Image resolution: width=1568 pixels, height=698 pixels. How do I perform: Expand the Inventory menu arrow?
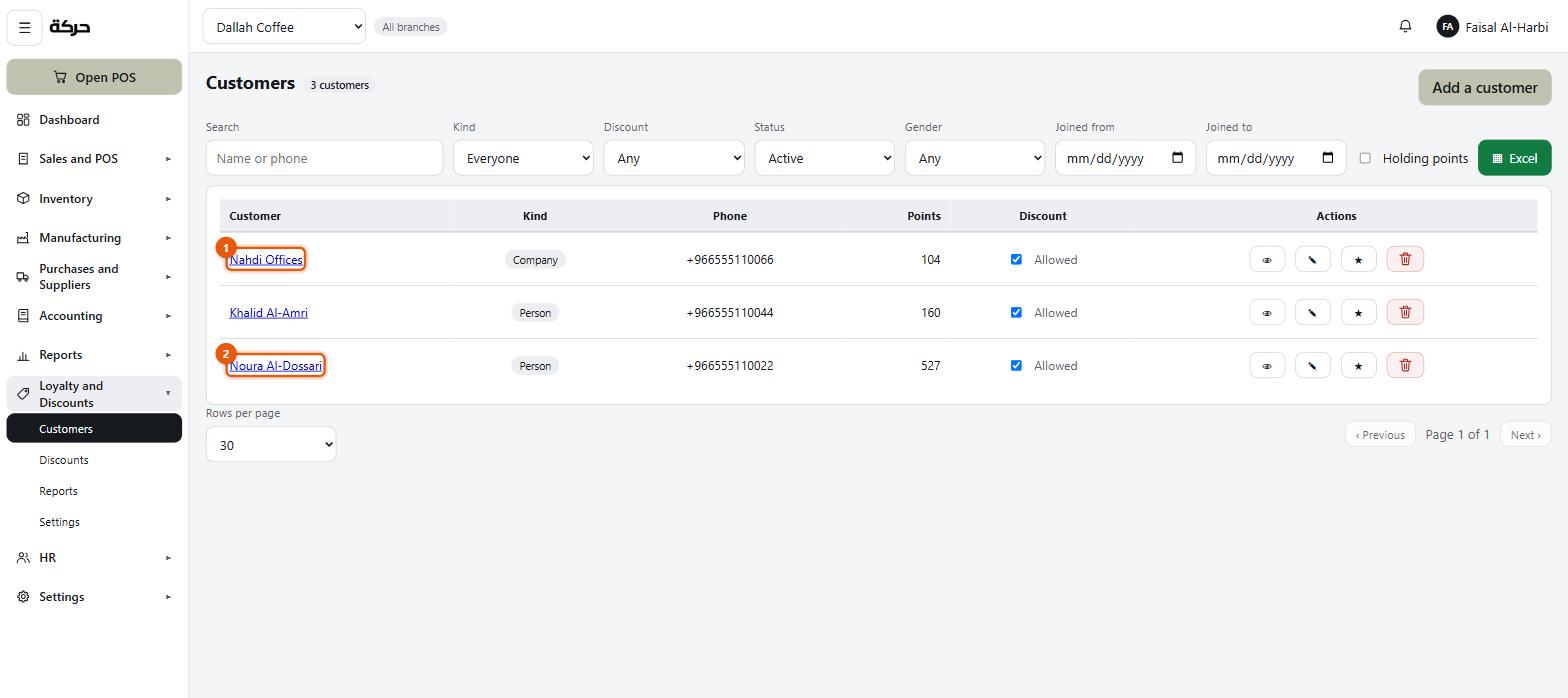tap(168, 198)
